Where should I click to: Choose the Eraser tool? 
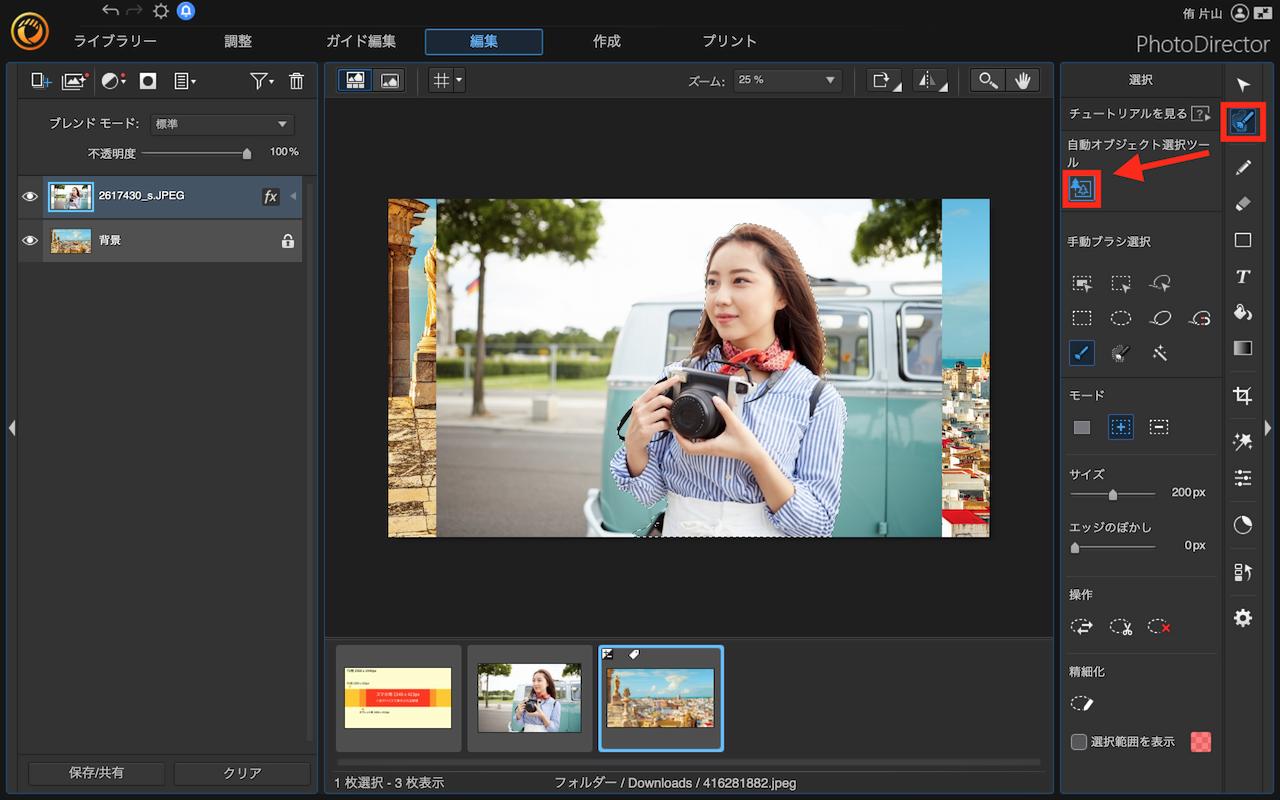[1242, 204]
